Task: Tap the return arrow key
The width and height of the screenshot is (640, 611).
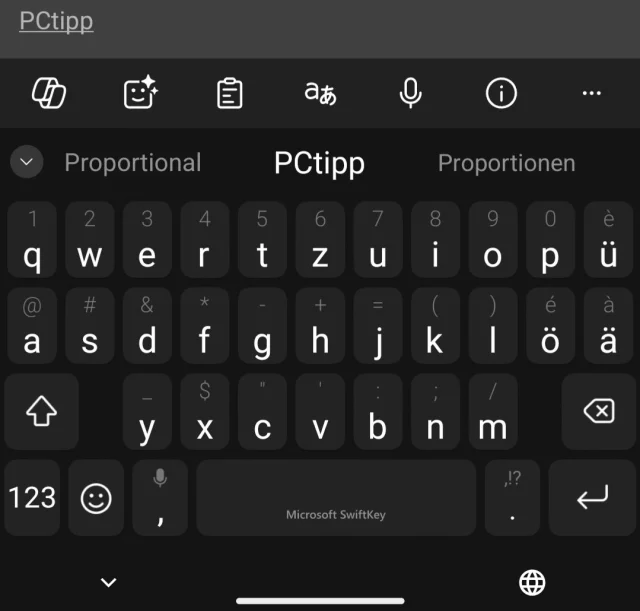Action: [592, 498]
